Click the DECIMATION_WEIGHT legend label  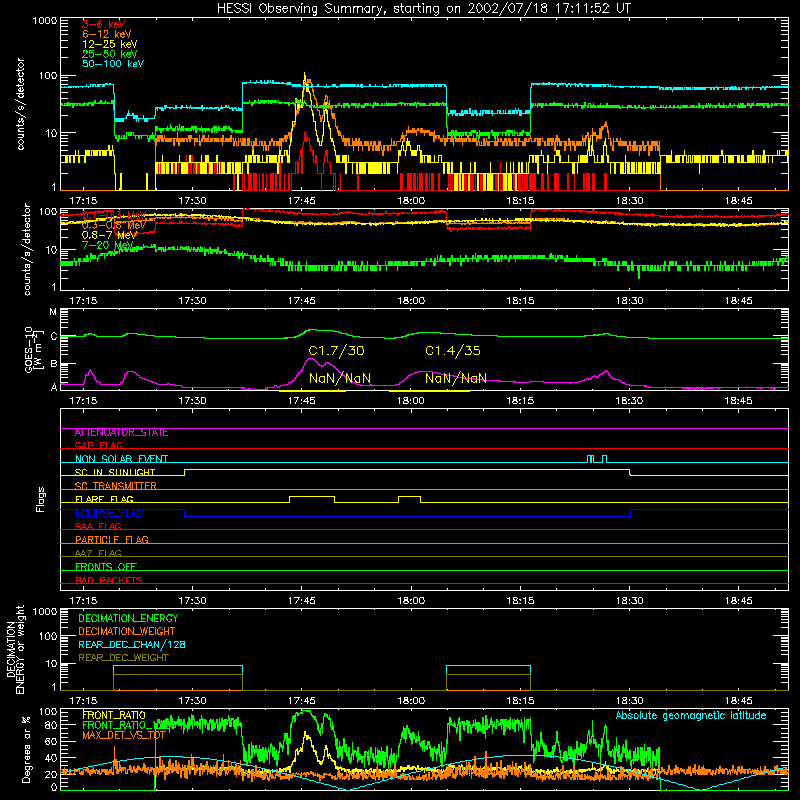(127, 631)
